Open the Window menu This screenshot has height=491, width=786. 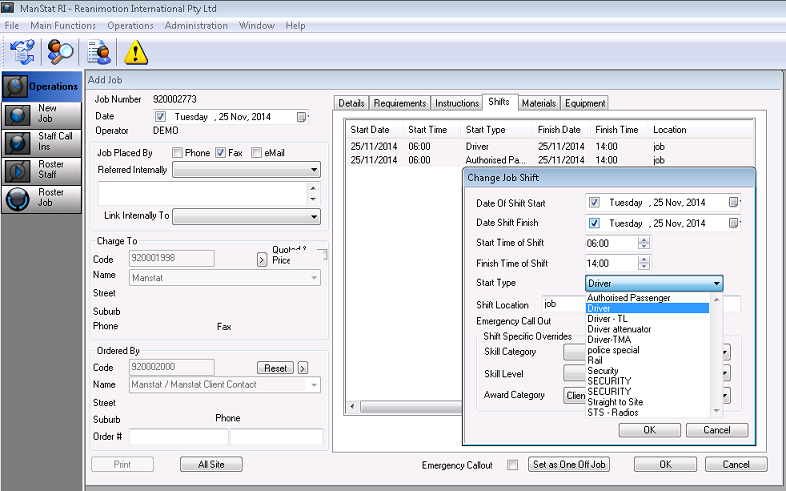tap(257, 26)
